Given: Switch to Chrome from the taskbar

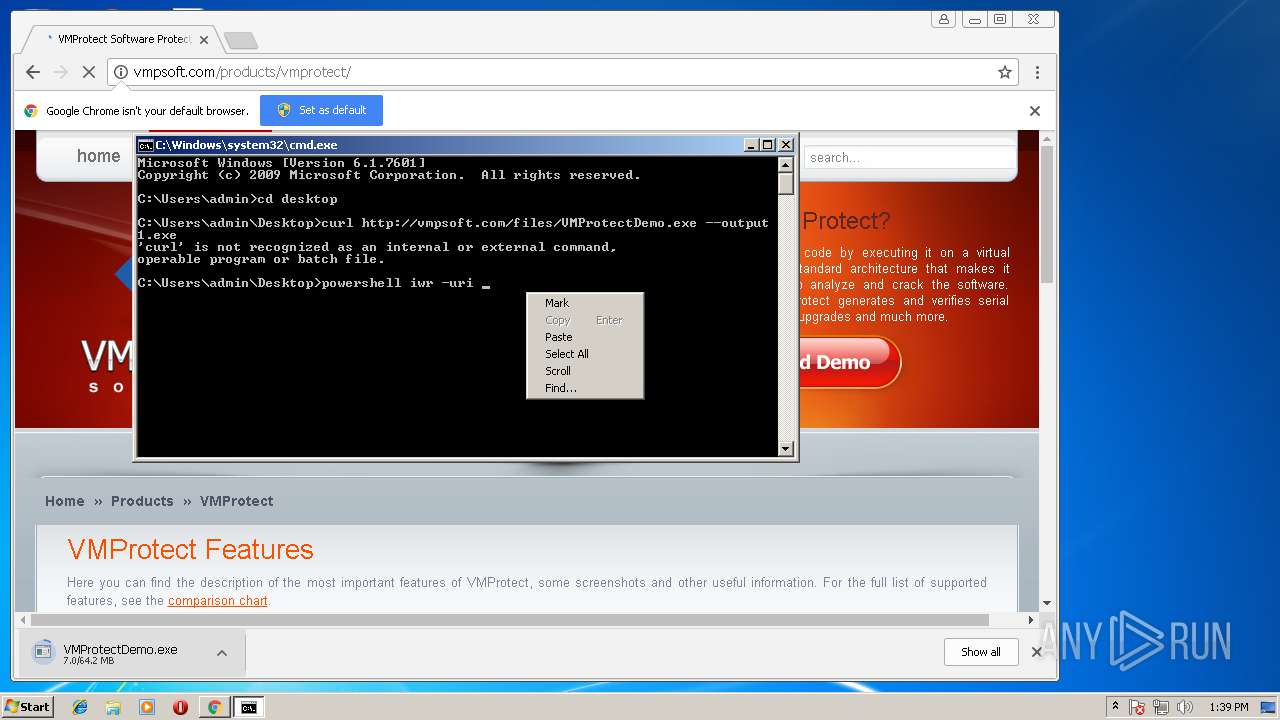Looking at the screenshot, I should coord(214,707).
